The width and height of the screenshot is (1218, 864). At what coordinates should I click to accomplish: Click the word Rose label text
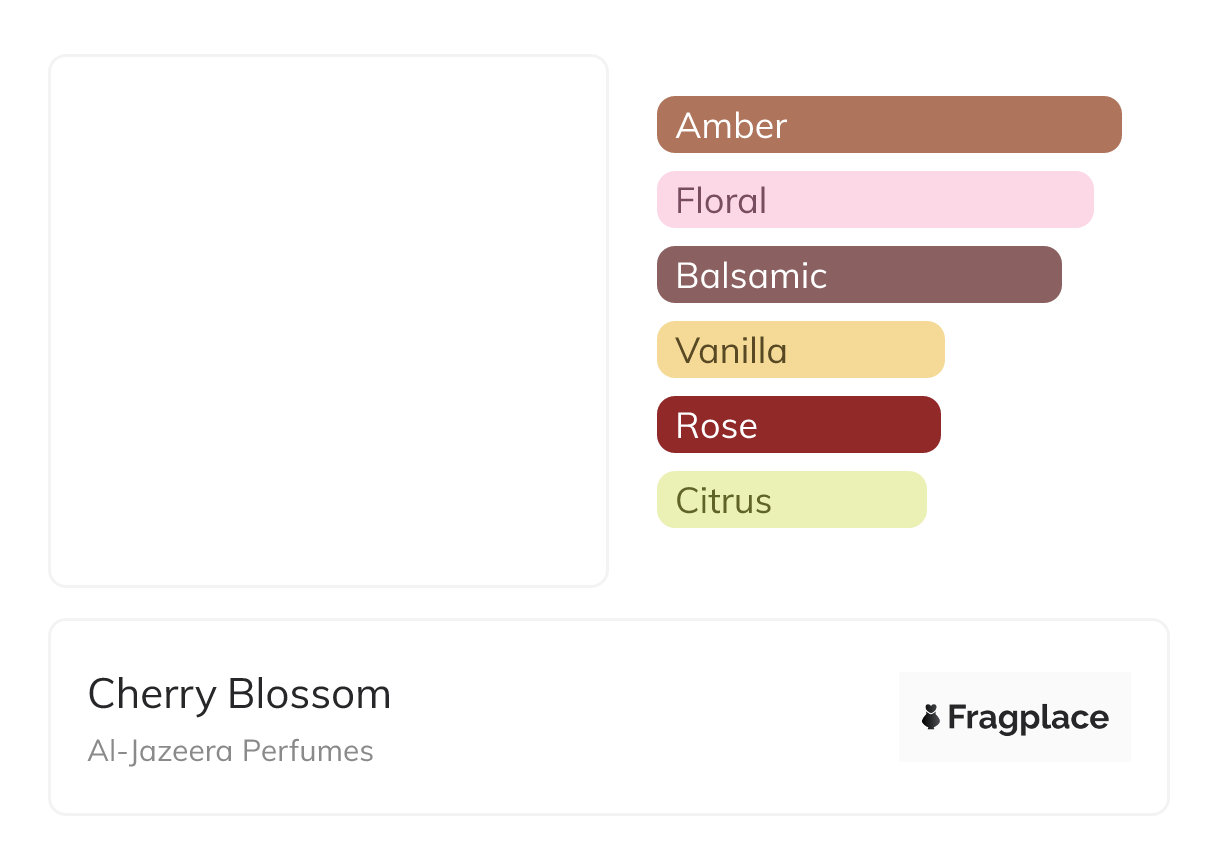click(x=716, y=426)
